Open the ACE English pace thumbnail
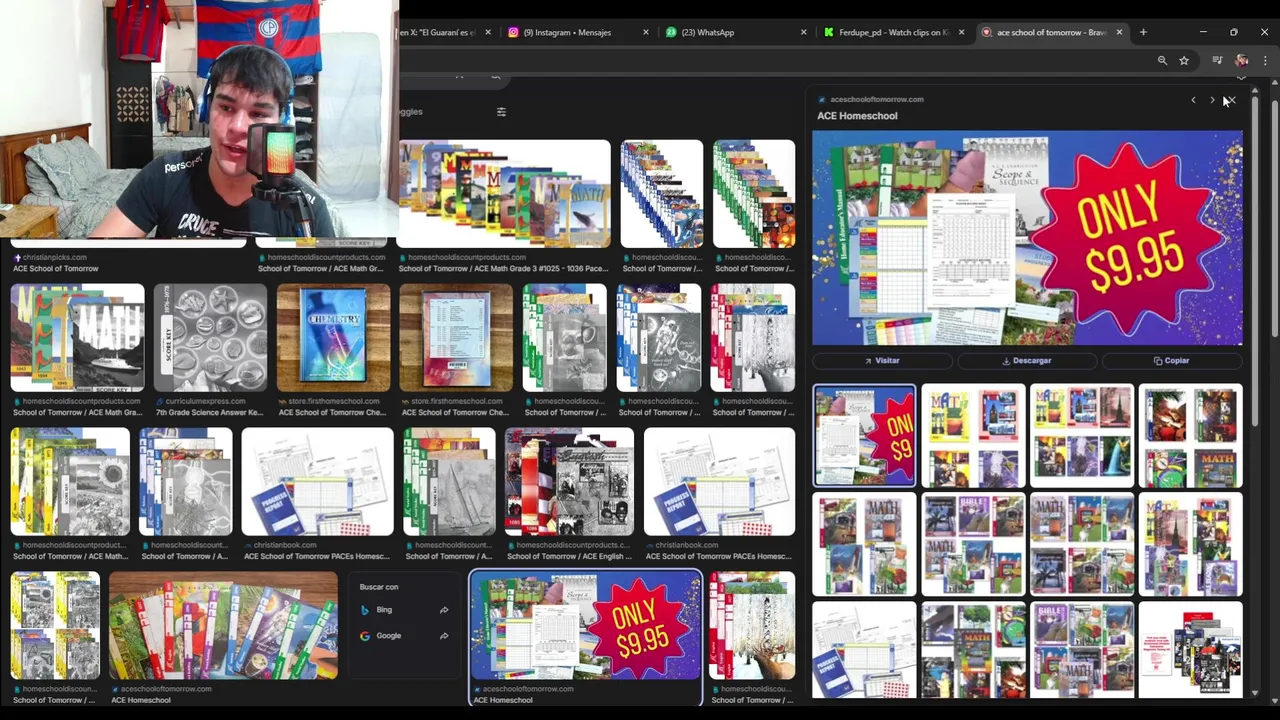Screen dimensions: 1280x720 pos(569,482)
